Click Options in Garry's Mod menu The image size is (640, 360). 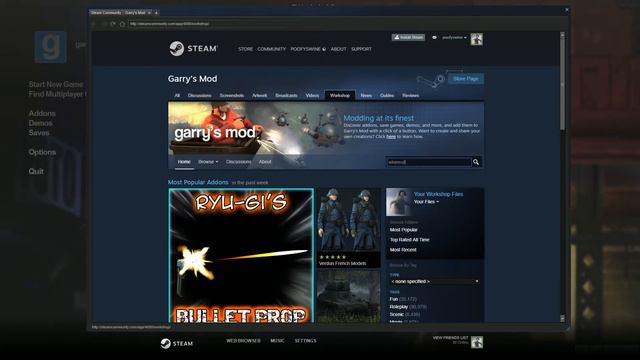(42, 152)
